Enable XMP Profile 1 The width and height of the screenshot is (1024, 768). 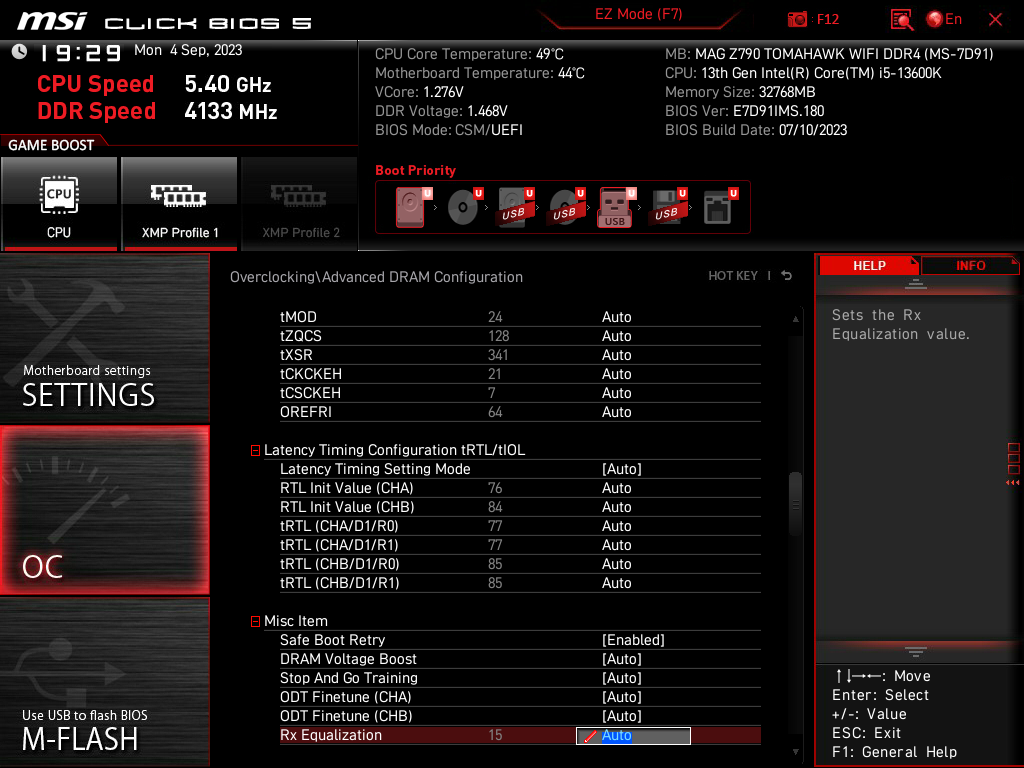[180, 203]
